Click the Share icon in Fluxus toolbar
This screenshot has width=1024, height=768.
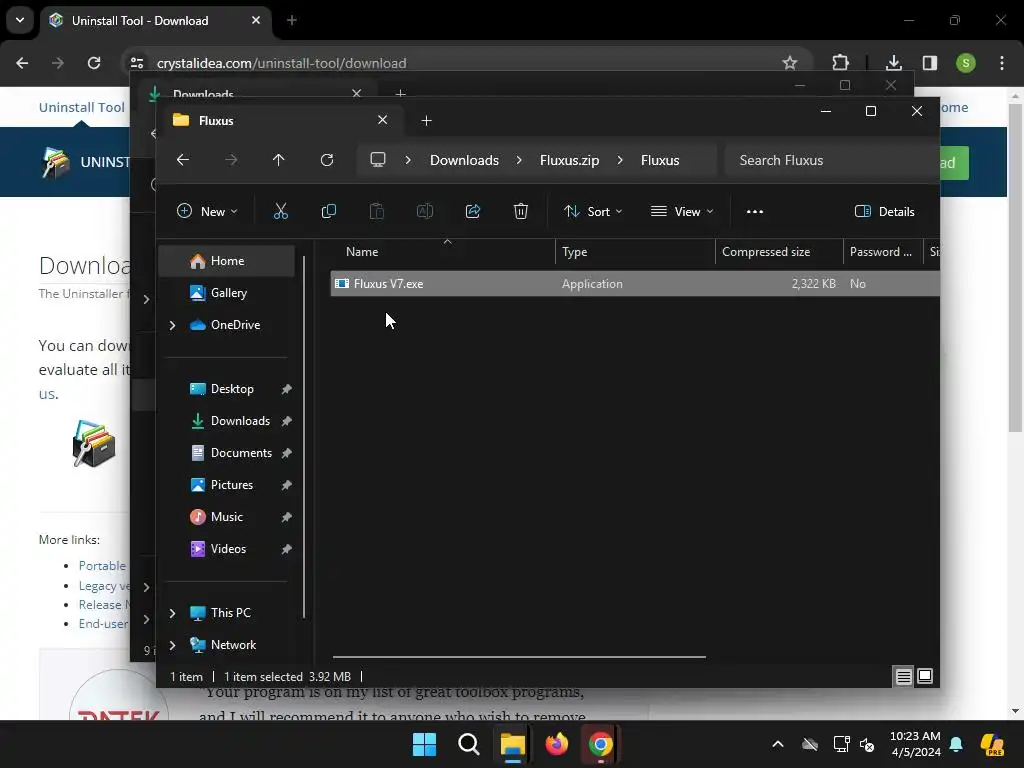tap(473, 211)
